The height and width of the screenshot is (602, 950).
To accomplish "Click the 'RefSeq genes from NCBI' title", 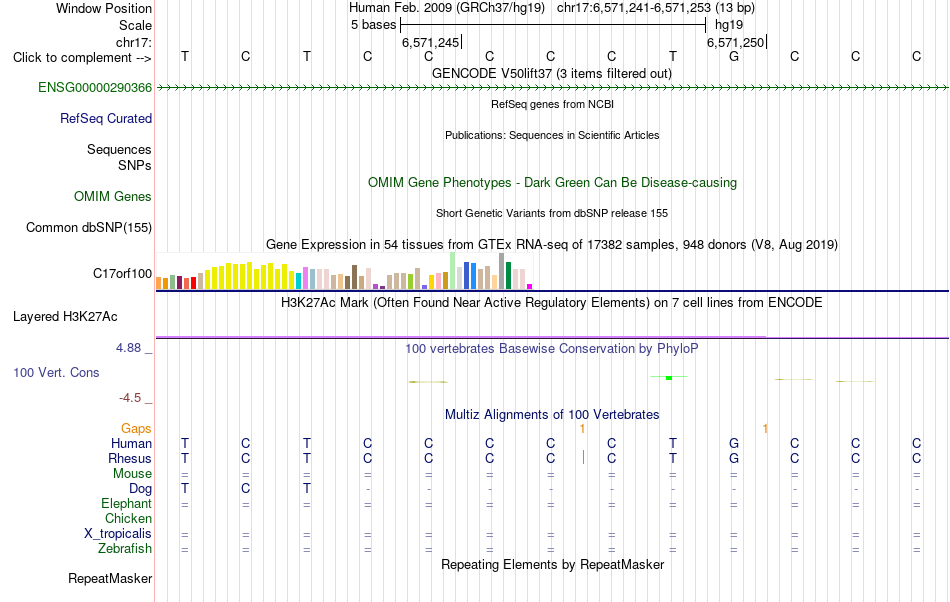I will point(553,105).
